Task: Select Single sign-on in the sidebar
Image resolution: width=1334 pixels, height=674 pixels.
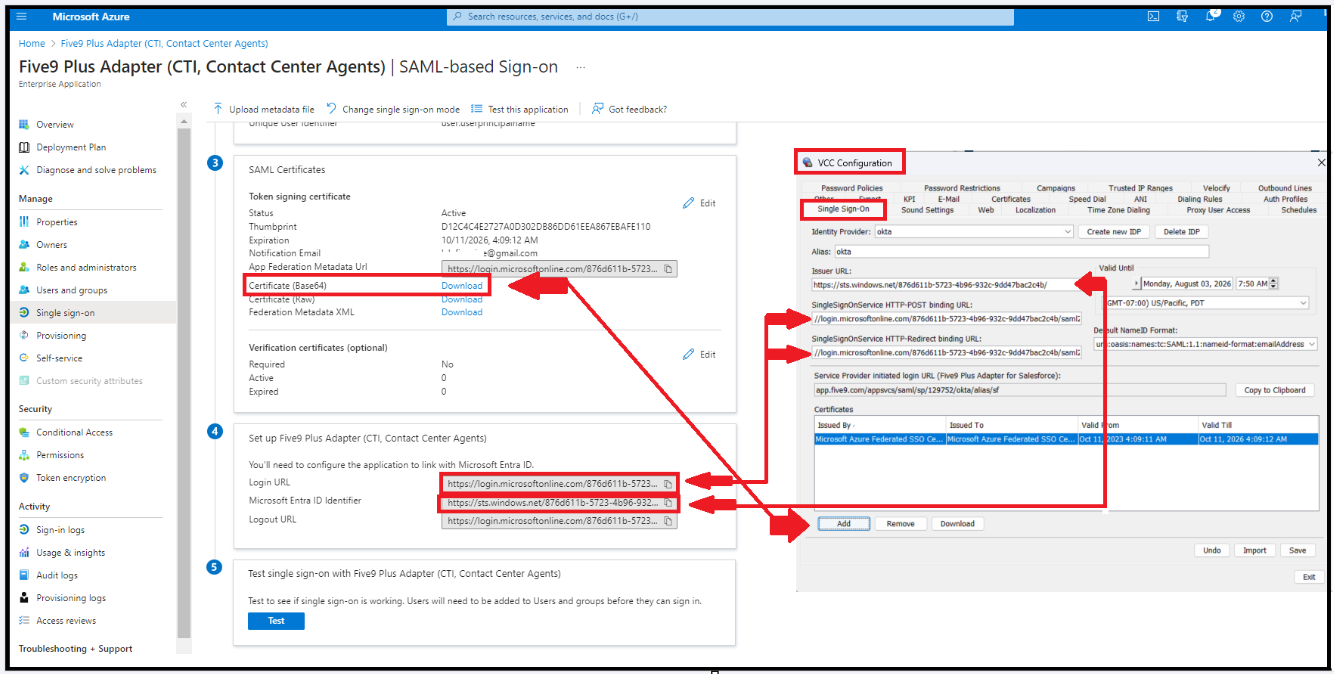Action: pyautogui.click(x=65, y=313)
